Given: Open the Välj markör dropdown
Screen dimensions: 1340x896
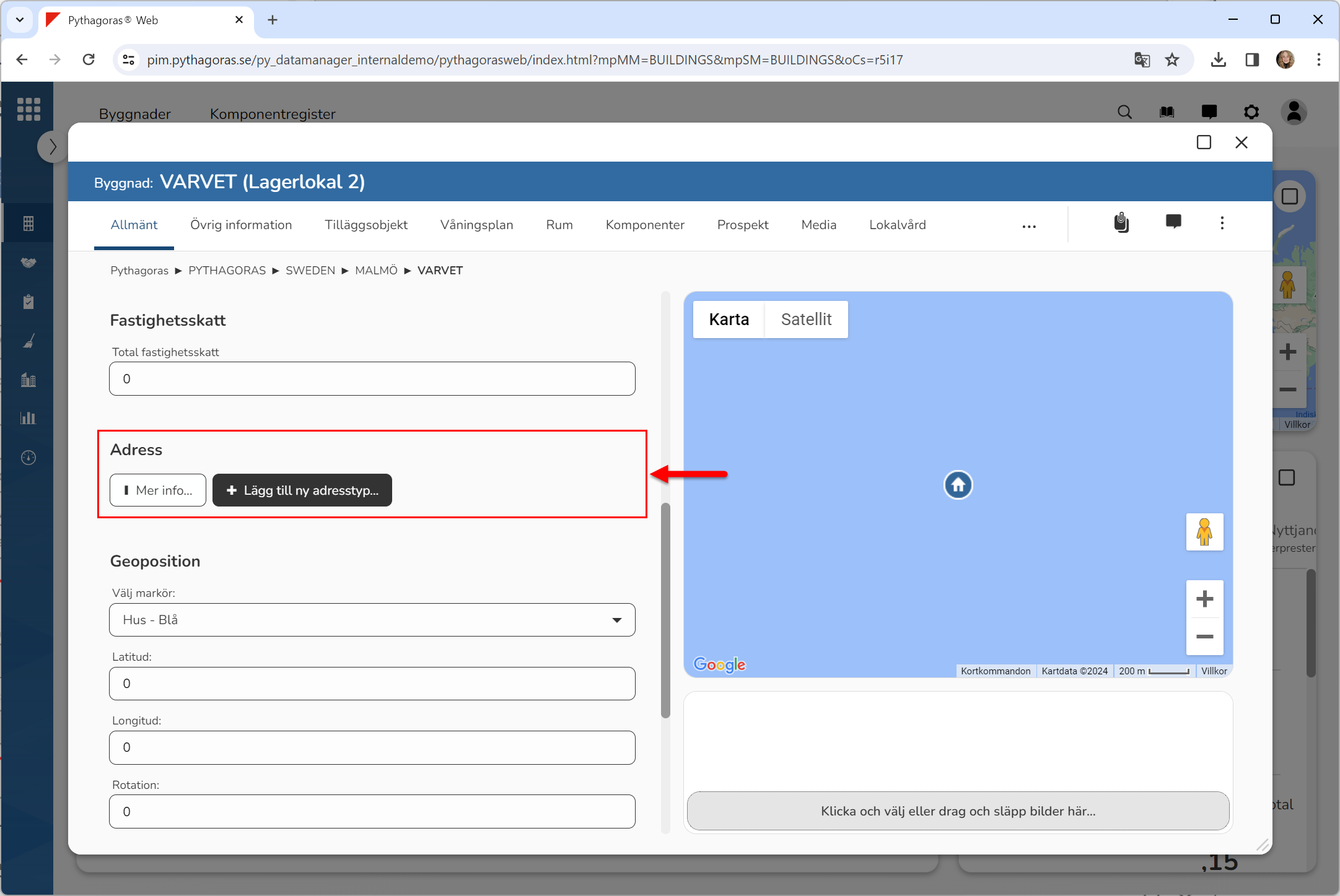Looking at the screenshot, I should 372,620.
